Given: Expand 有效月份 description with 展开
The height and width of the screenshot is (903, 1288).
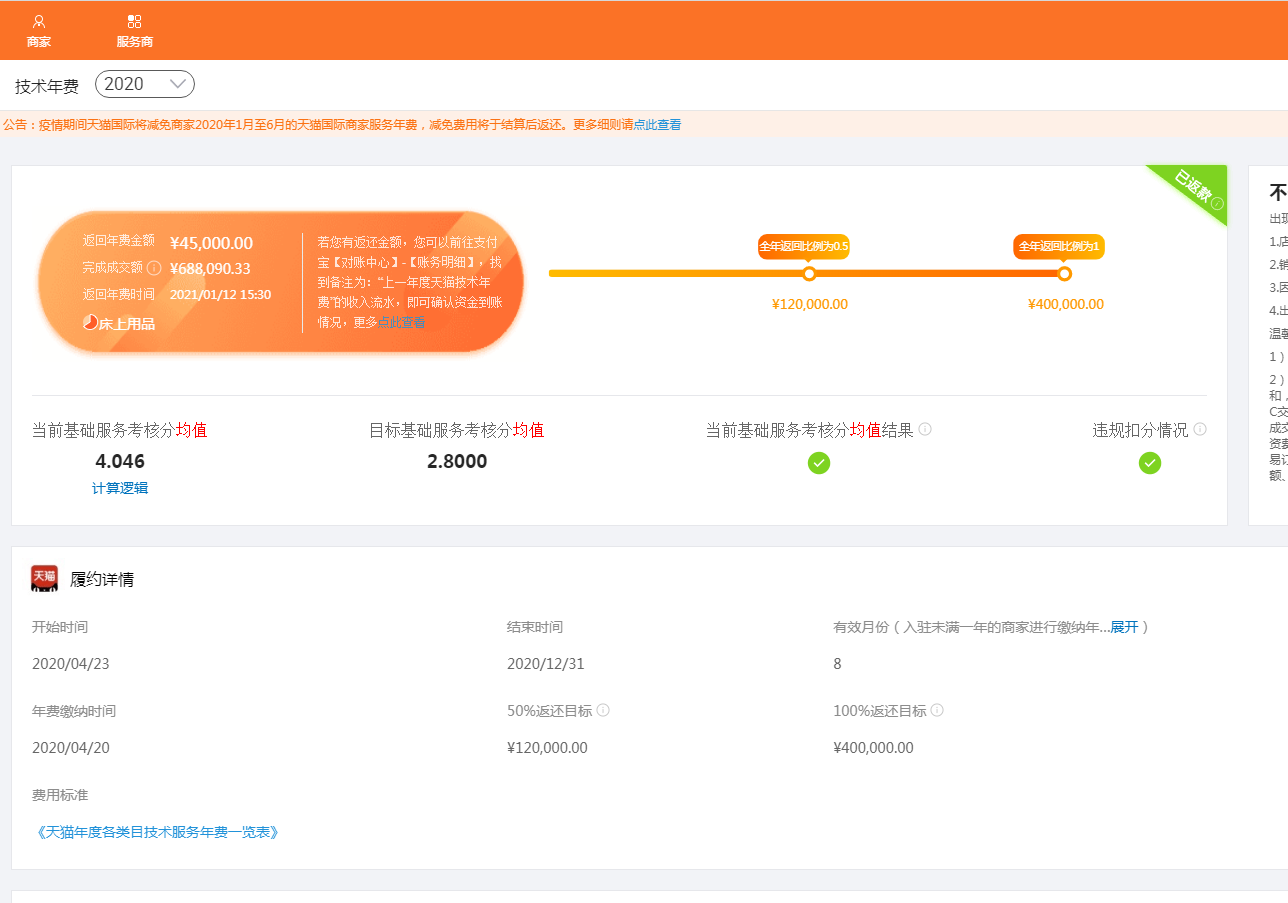Looking at the screenshot, I should point(1124,627).
